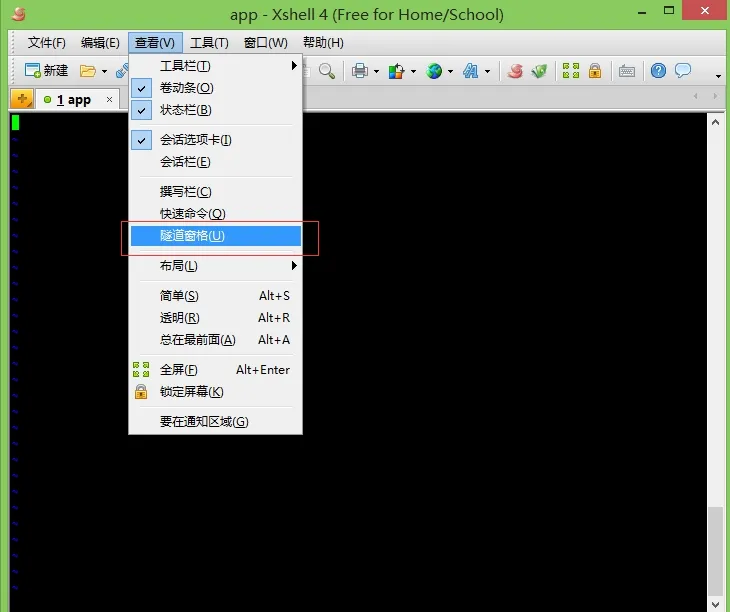
Task: Toggle the 状态栏(B) checked menu item
Action: pos(216,110)
